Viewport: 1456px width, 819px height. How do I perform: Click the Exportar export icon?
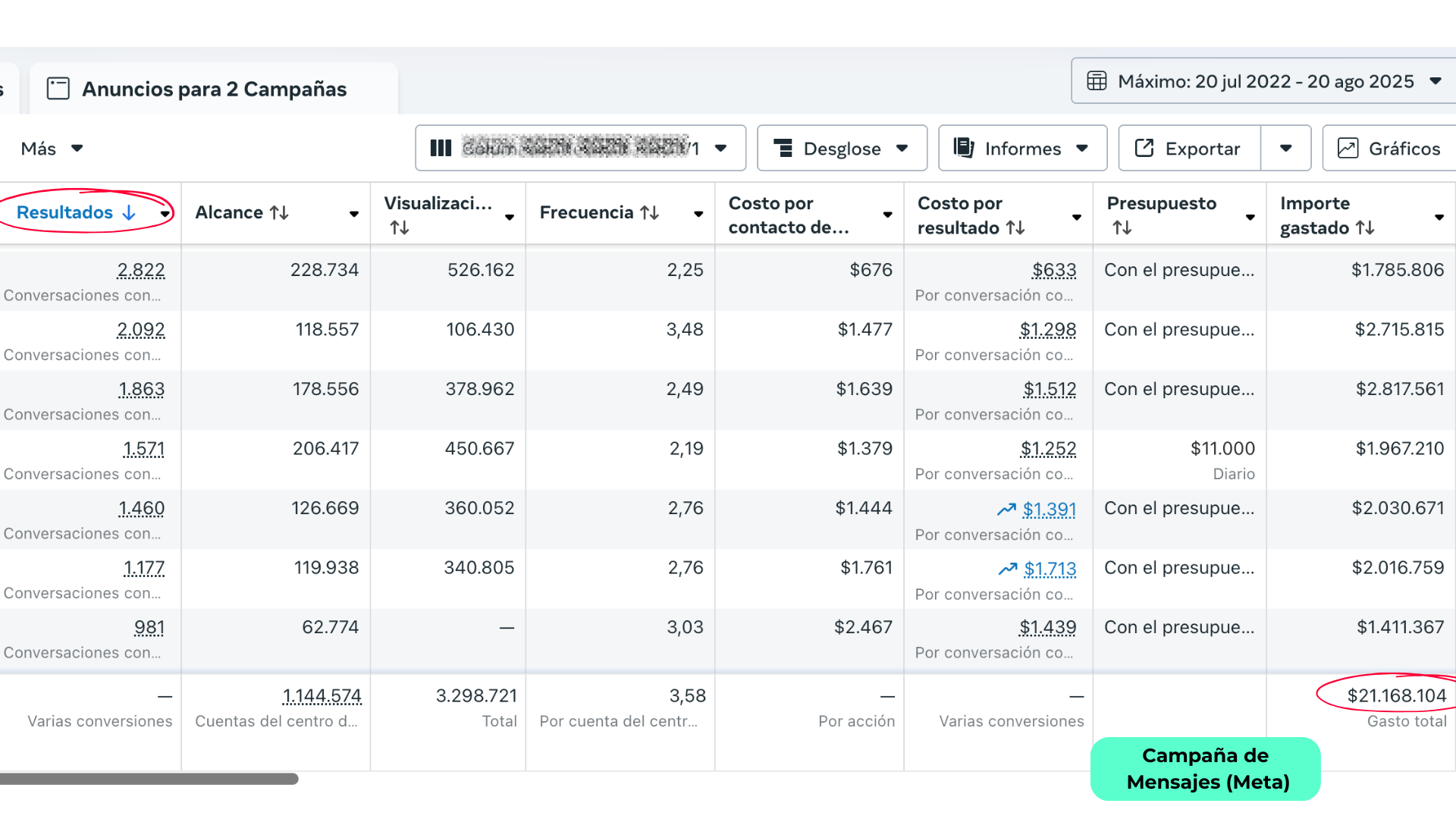pos(1144,148)
